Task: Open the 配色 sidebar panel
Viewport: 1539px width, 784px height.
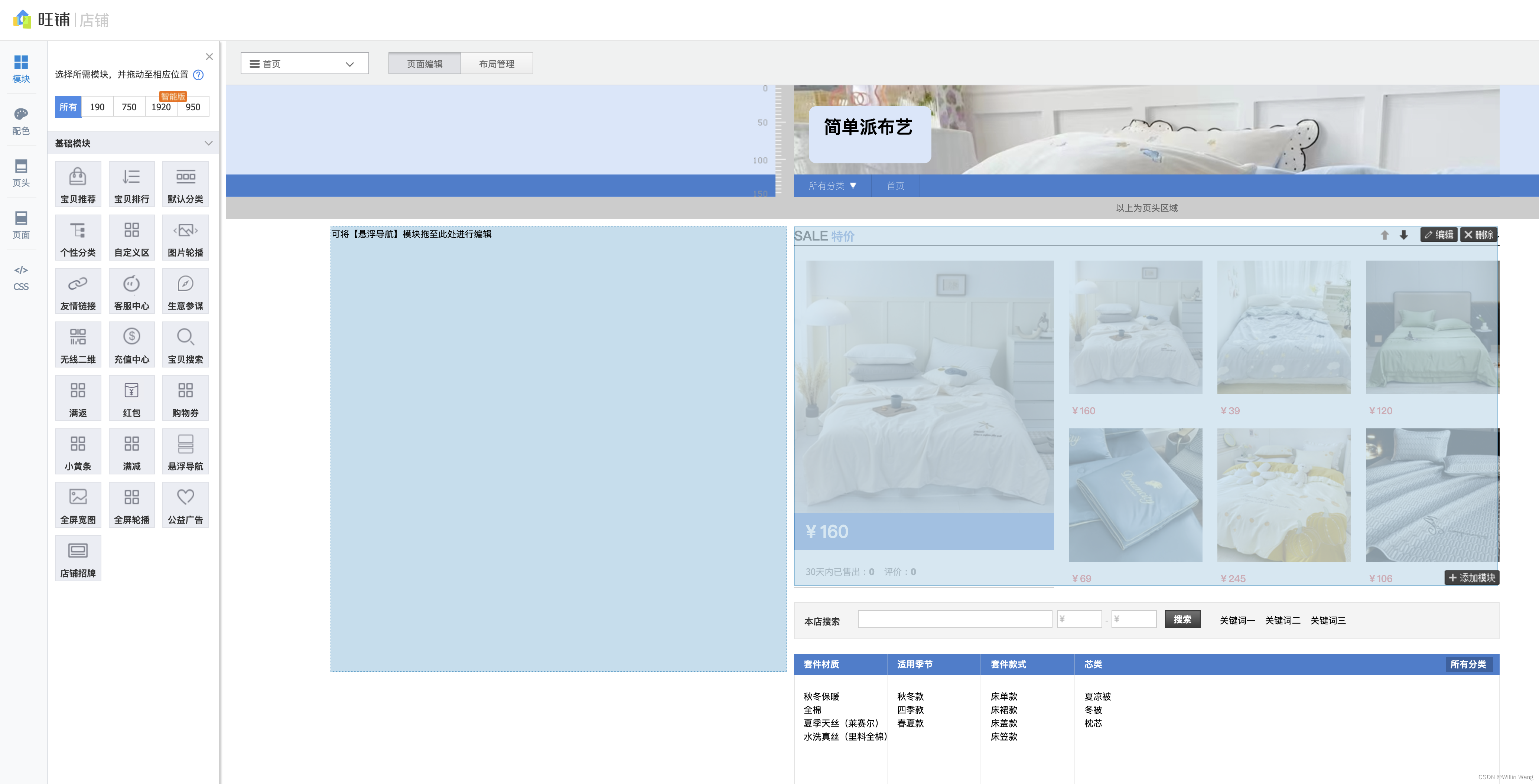Action: coord(21,121)
